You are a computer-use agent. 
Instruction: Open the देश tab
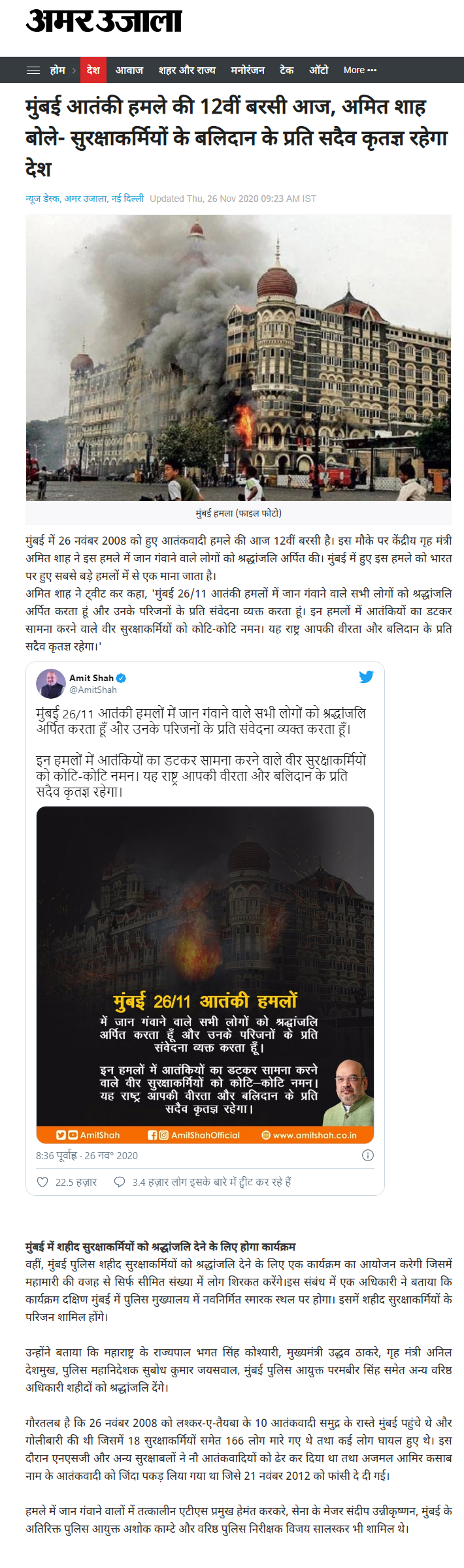click(93, 70)
